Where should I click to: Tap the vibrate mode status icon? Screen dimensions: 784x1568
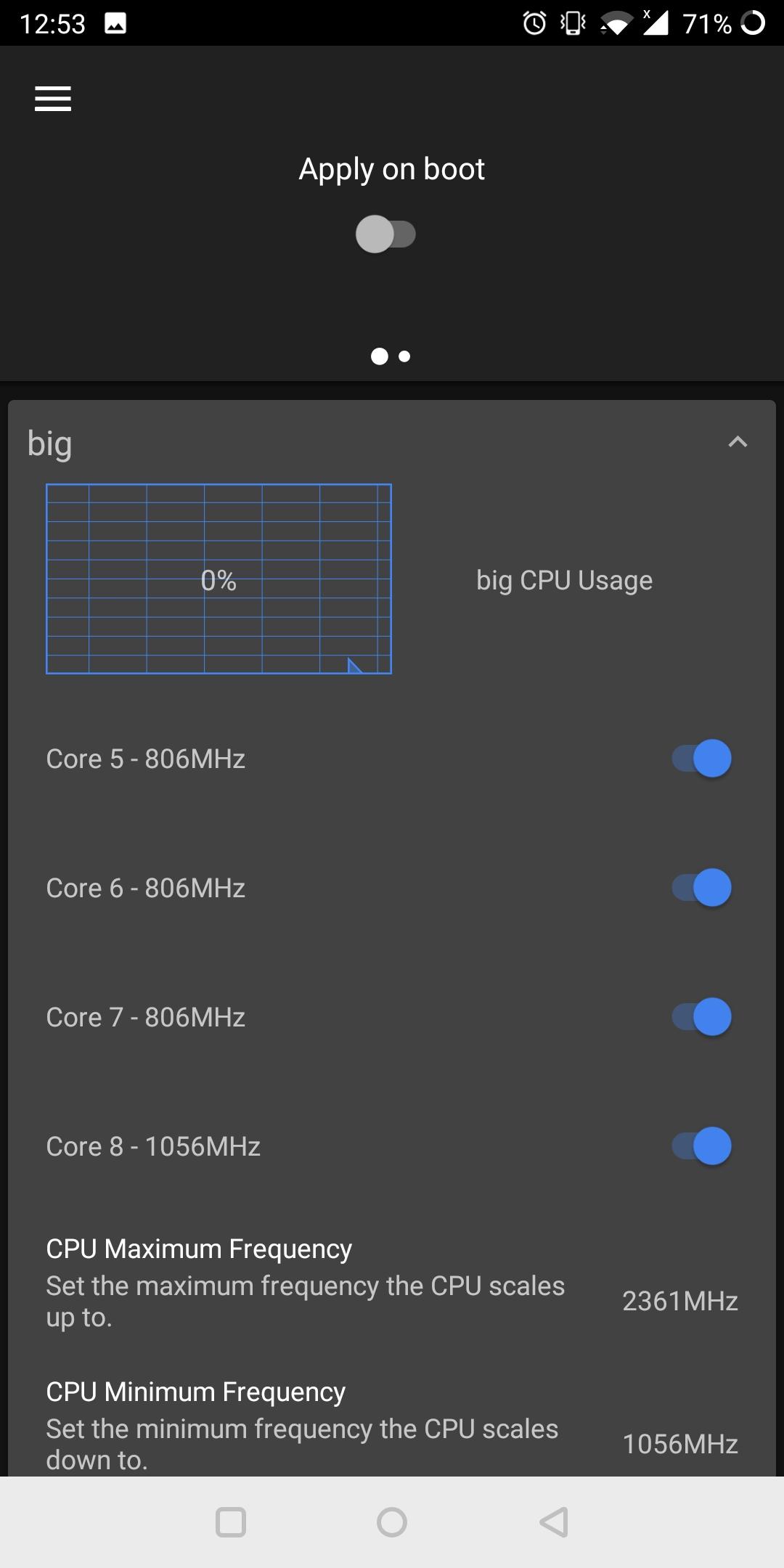pos(573,23)
